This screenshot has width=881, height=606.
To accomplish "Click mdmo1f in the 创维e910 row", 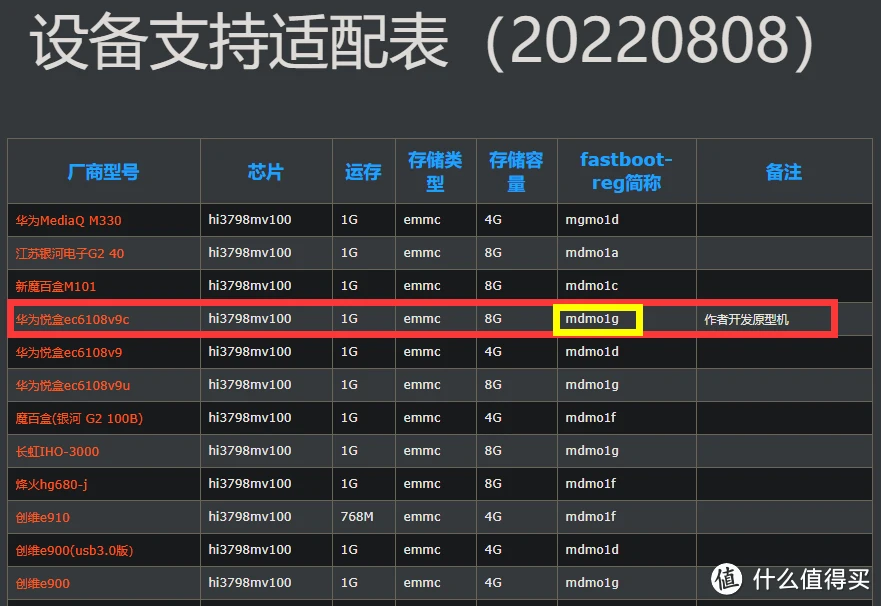I will click(591, 517).
